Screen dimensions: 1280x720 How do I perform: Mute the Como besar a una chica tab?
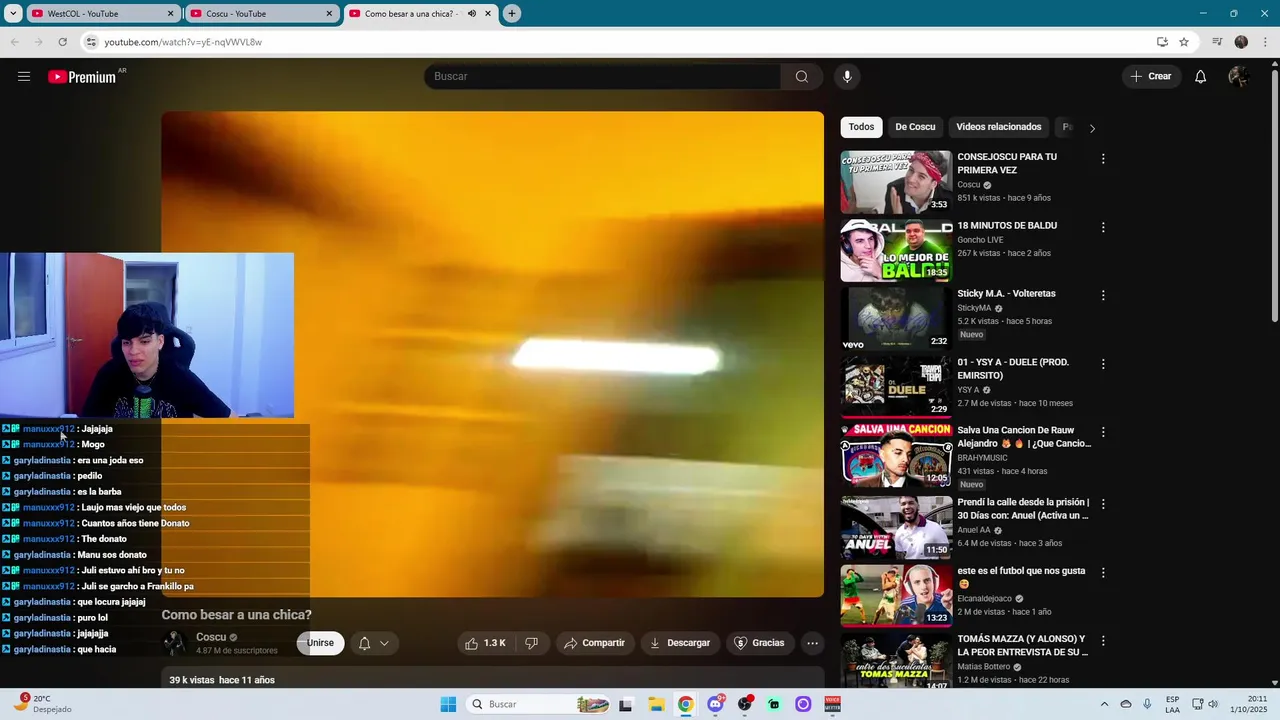tap(472, 14)
